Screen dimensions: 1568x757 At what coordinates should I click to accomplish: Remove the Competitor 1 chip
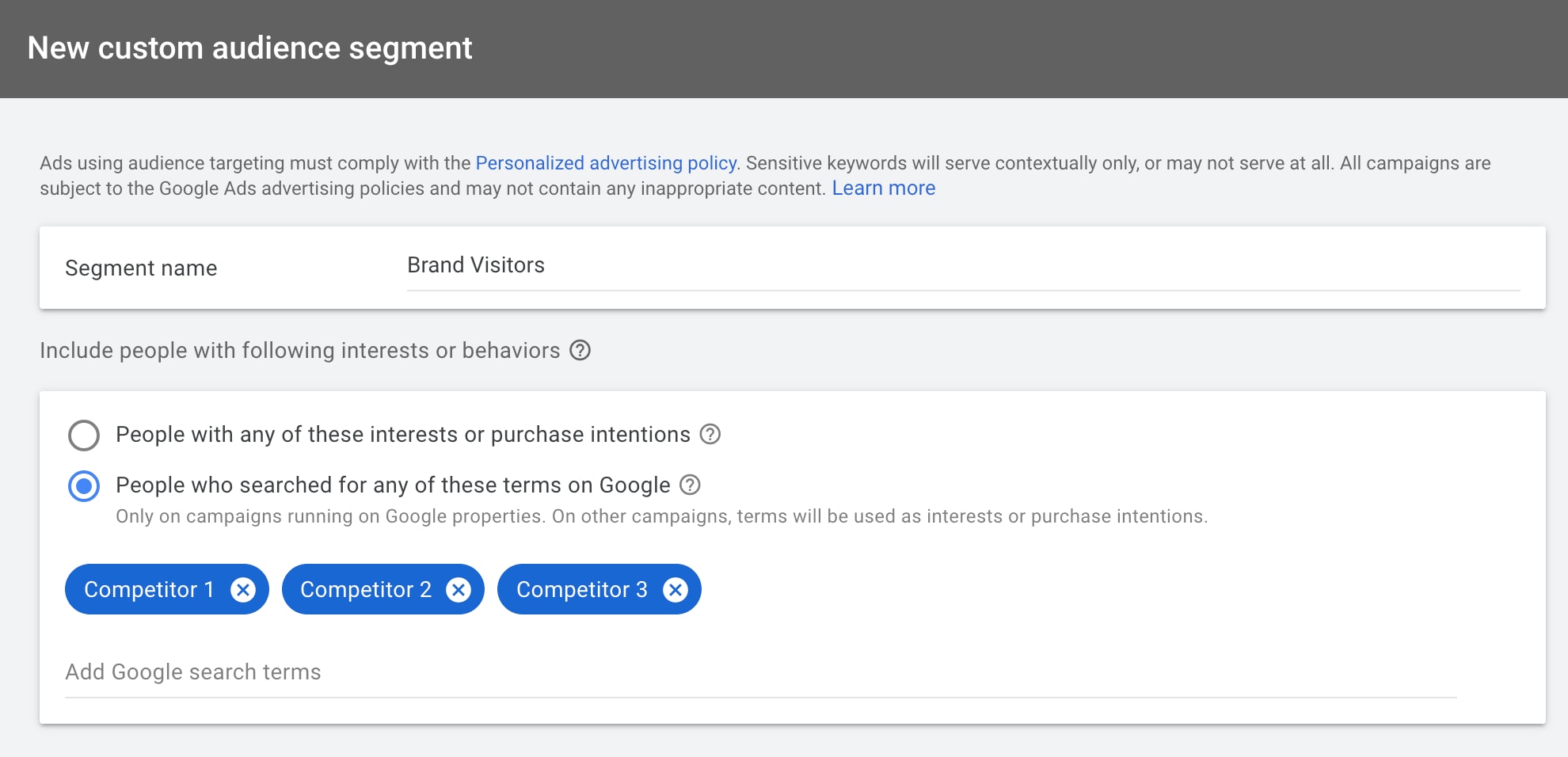coord(243,589)
